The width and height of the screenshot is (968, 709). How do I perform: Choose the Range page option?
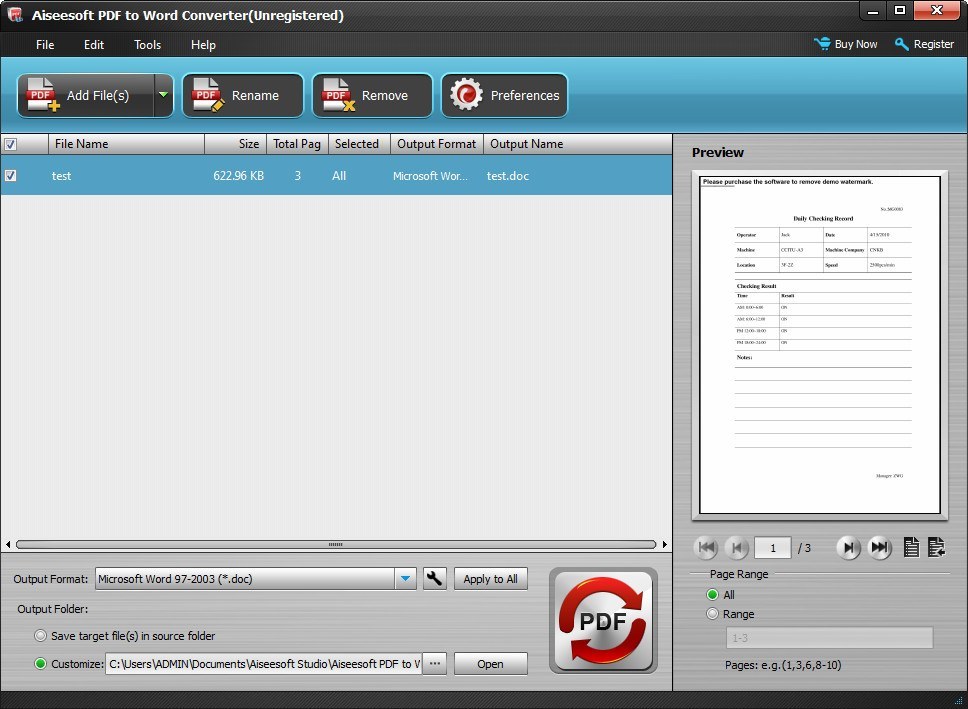pyautogui.click(x=713, y=614)
